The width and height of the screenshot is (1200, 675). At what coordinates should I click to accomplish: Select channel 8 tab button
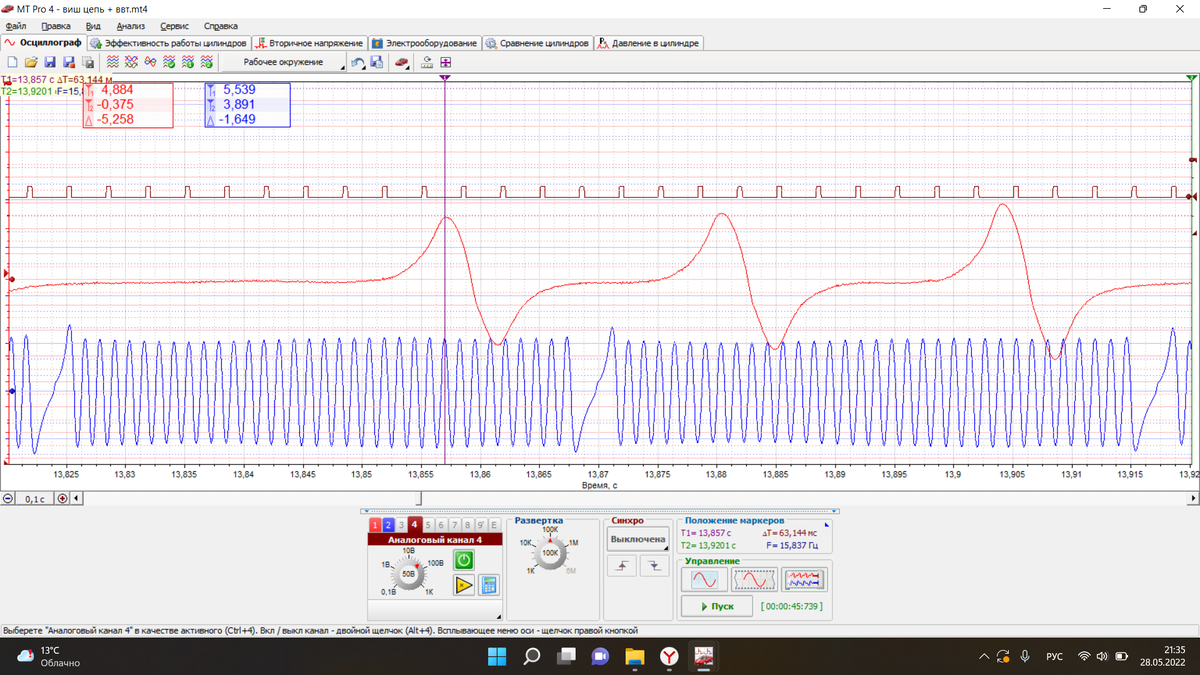pyautogui.click(x=467, y=525)
